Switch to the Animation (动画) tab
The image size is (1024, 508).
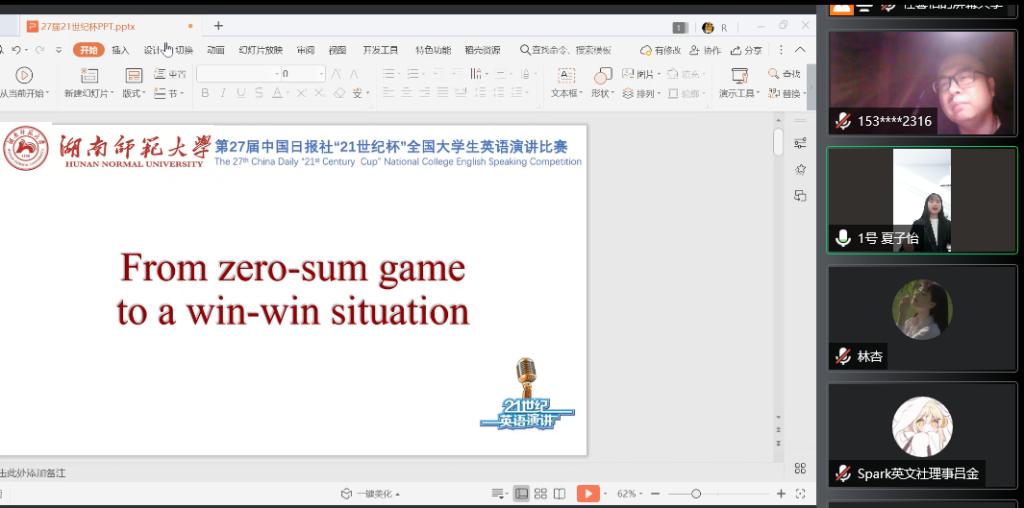[215, 50]
